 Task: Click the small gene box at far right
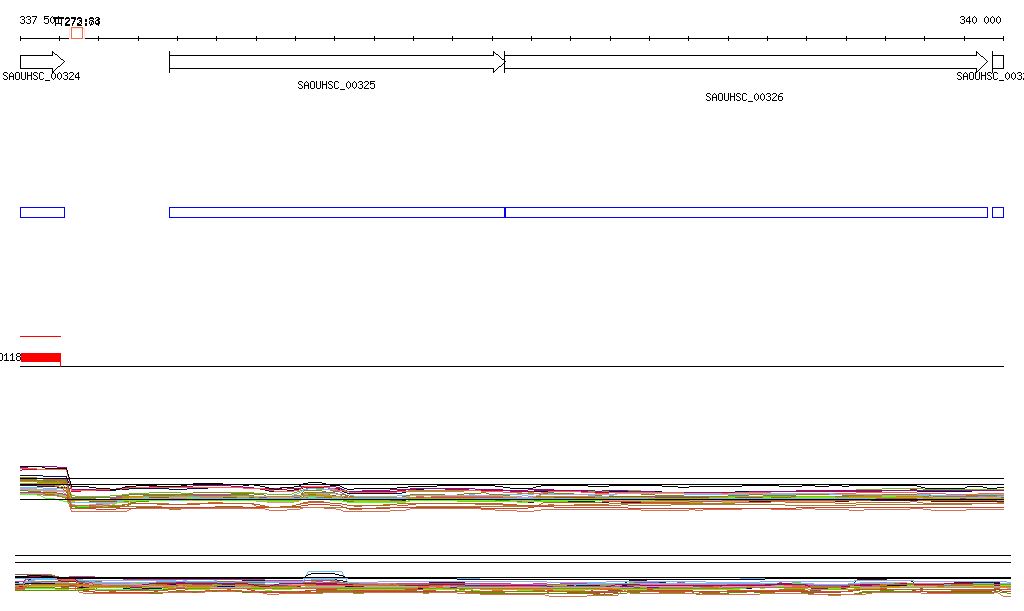click(x=997, y=62)
